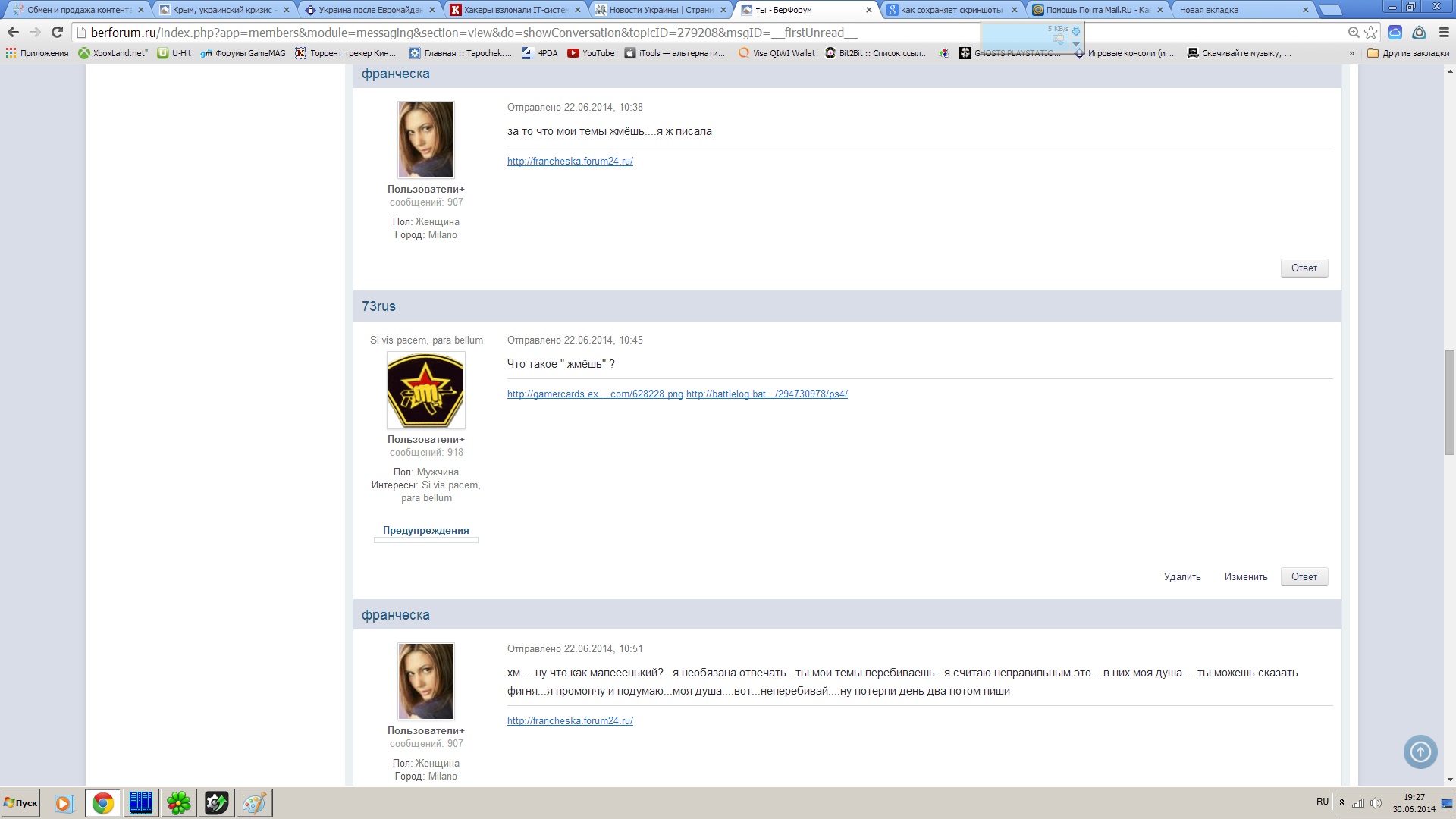This screenshot has width=1456, height=819.
Task: Click the zoom magnifier icon in address bar
Action: (x=1354, y=33)
